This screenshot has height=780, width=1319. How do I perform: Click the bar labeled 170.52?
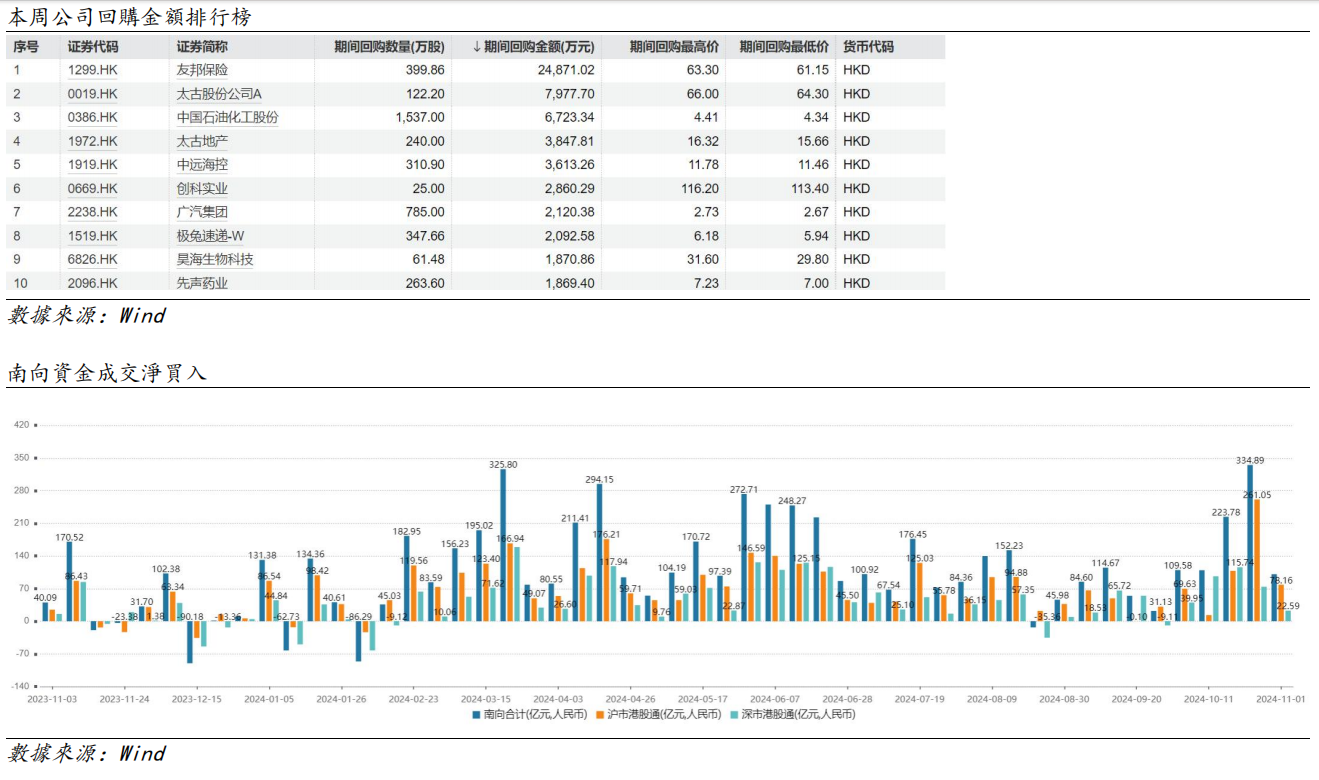(x=70, y=581)
